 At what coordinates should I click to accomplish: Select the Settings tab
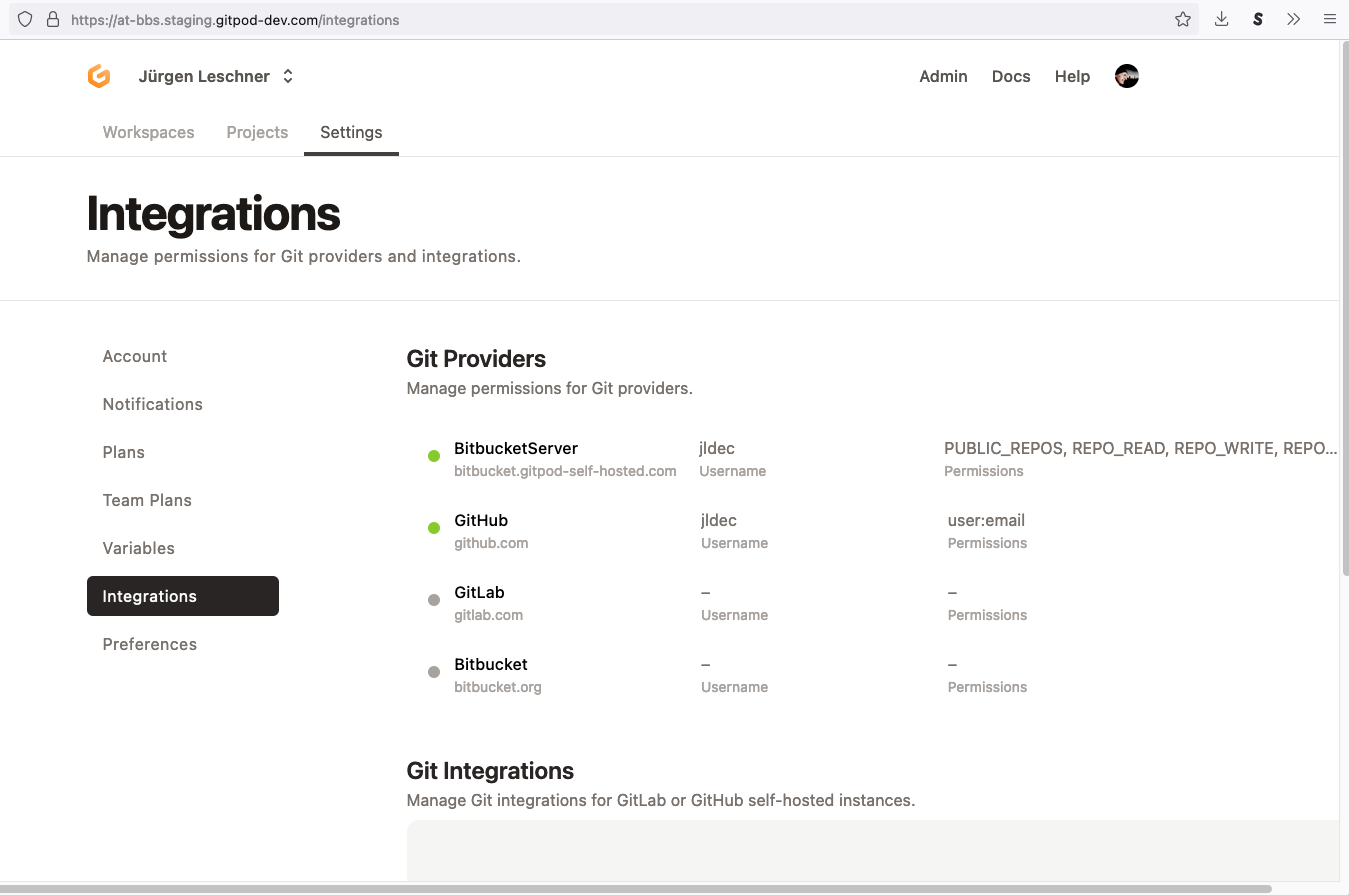coord(351,132)
